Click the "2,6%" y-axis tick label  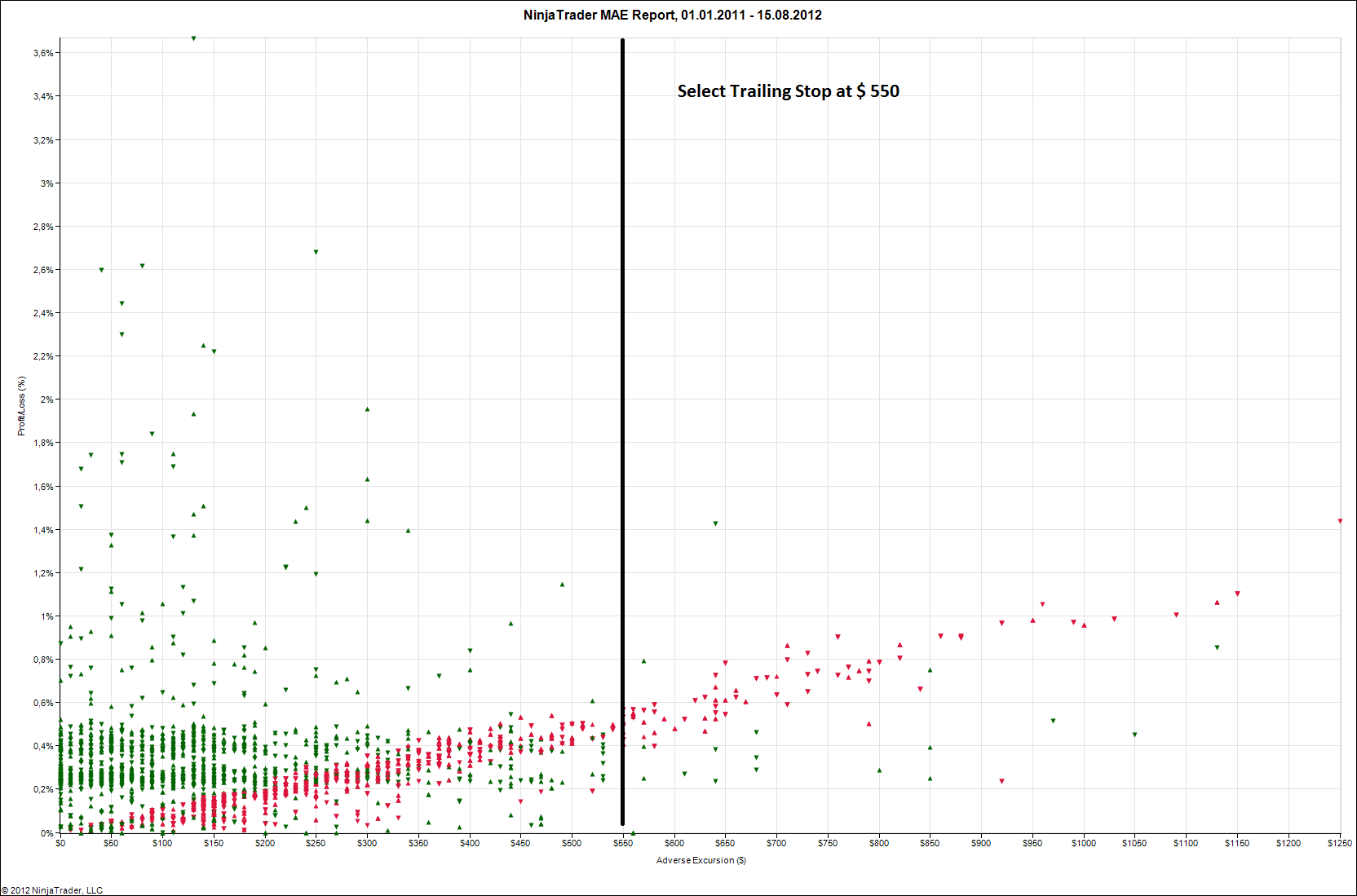click(43, 270)
